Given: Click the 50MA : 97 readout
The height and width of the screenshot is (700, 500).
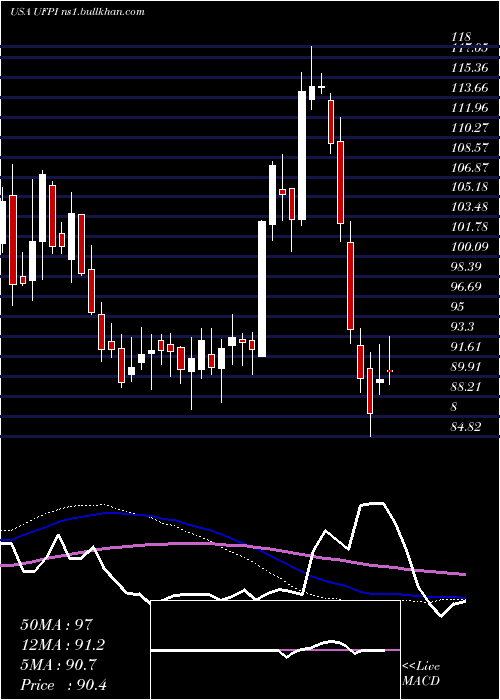Looking at the screenshot, I should pyautogui.click(x=57, y=625).
